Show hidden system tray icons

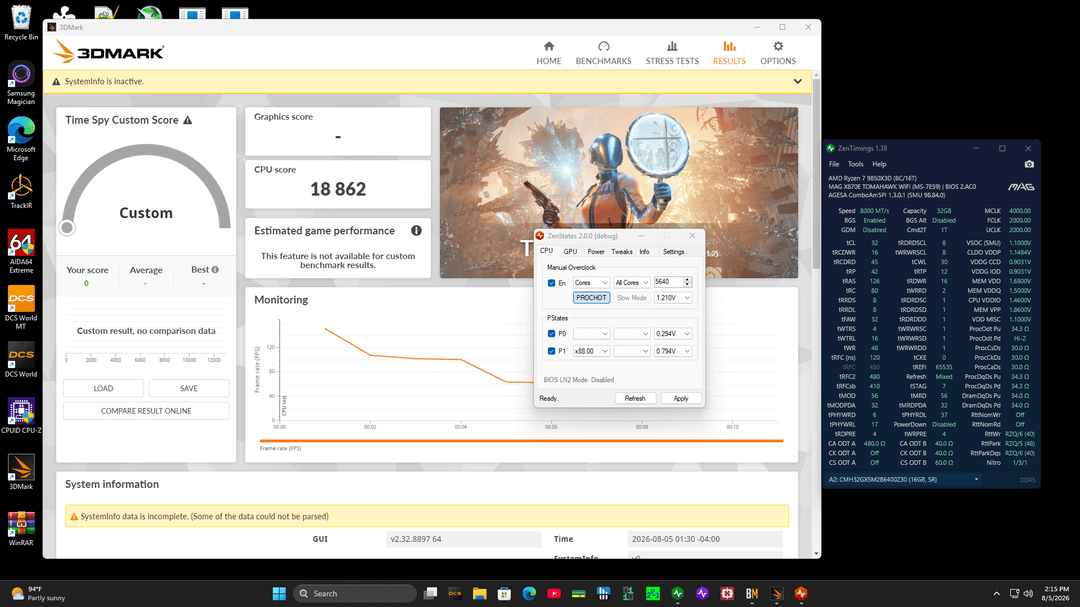[x=996, y=593]
